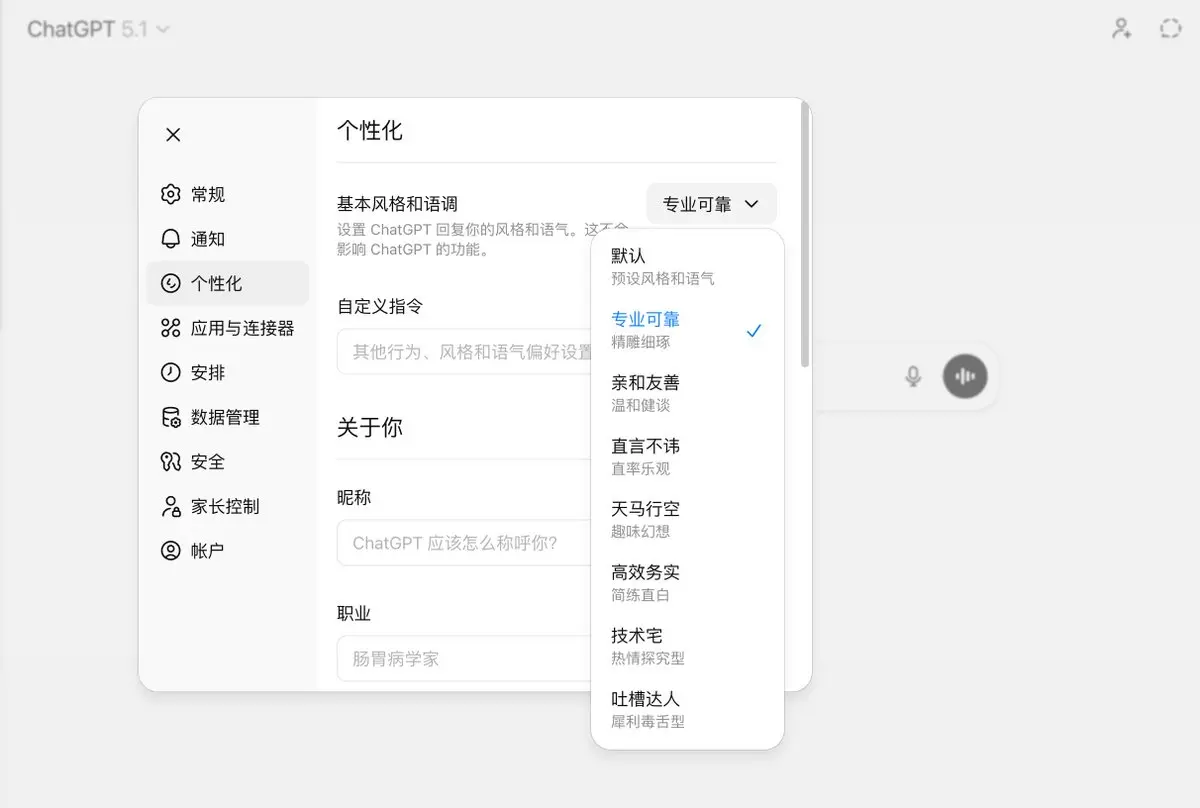The height and width of the screenshot is (808, 1200).
Task: Click the 基本风格和语调 label
Action: [x=397, y=204]
